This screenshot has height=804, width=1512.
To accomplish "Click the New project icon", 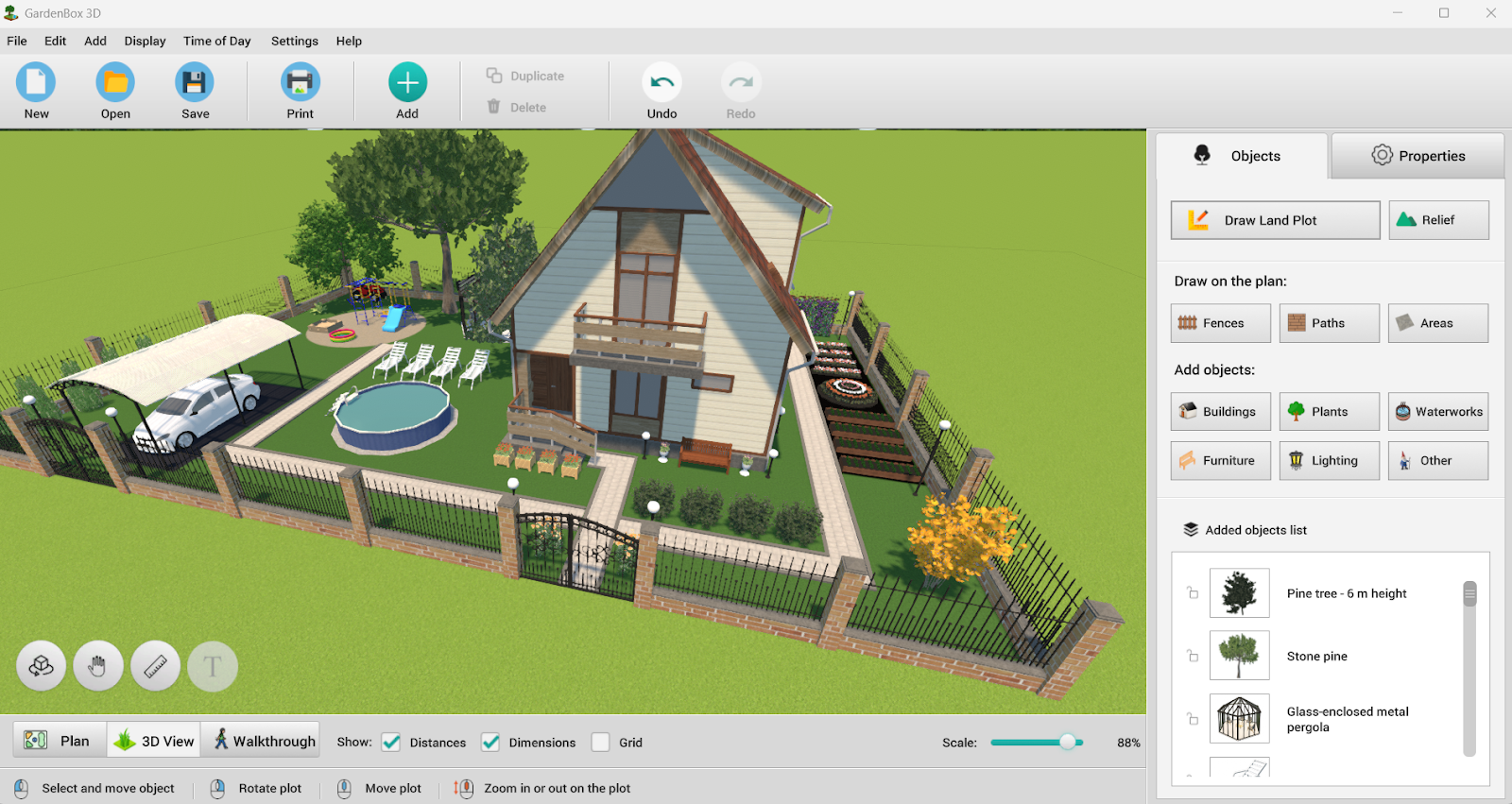I will 36,83.
